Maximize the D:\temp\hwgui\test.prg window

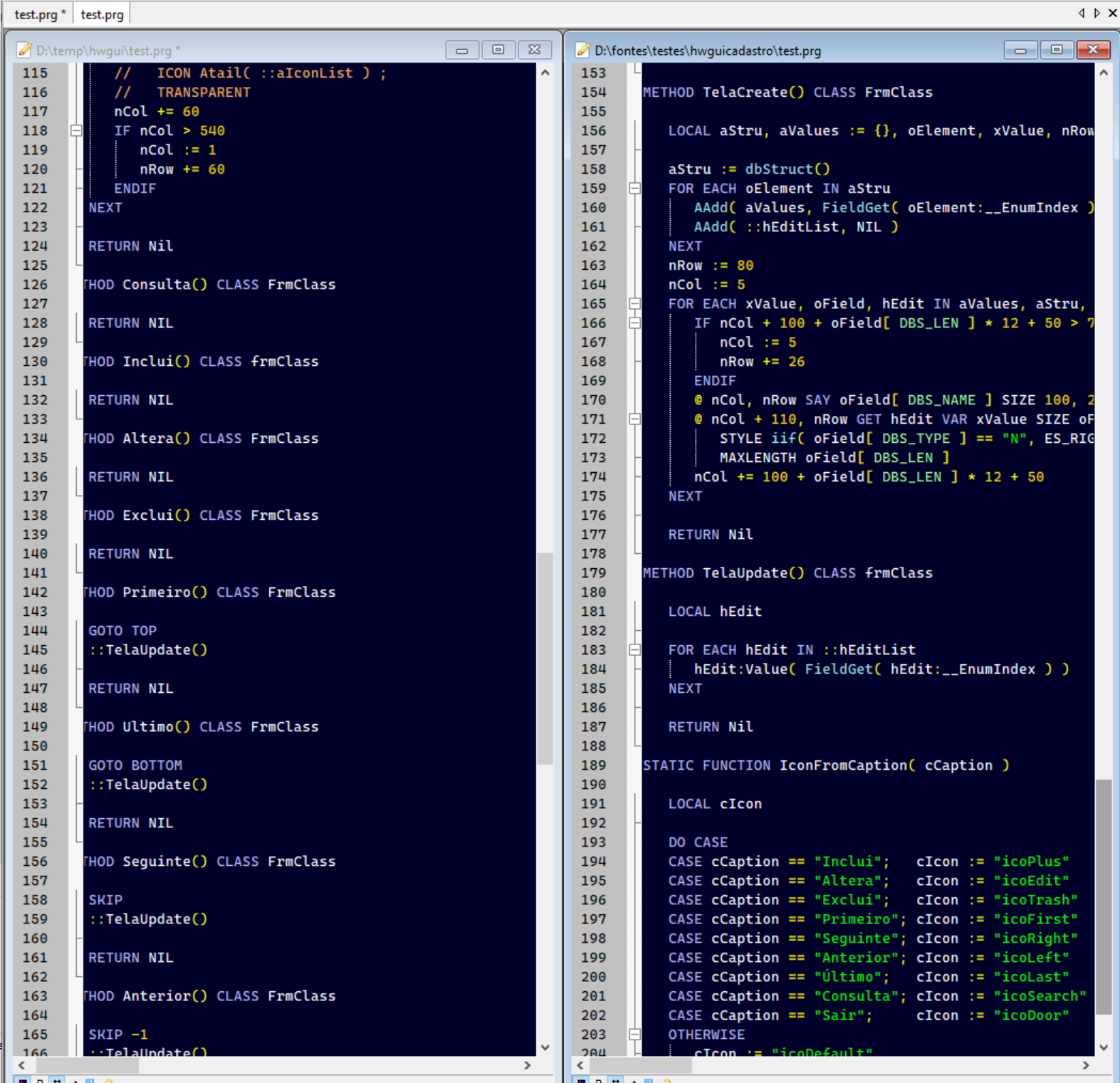(498, 50)
